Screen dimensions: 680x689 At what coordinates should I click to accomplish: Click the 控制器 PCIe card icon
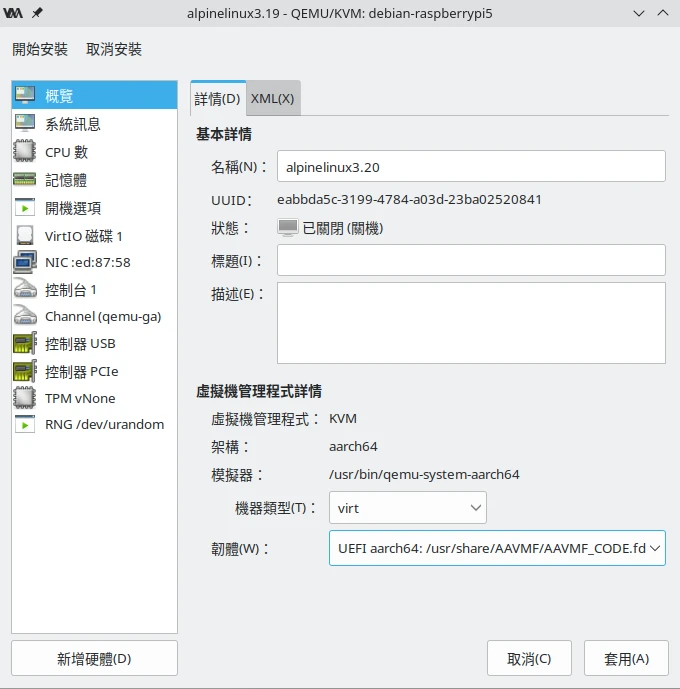(x=25, y=371)
